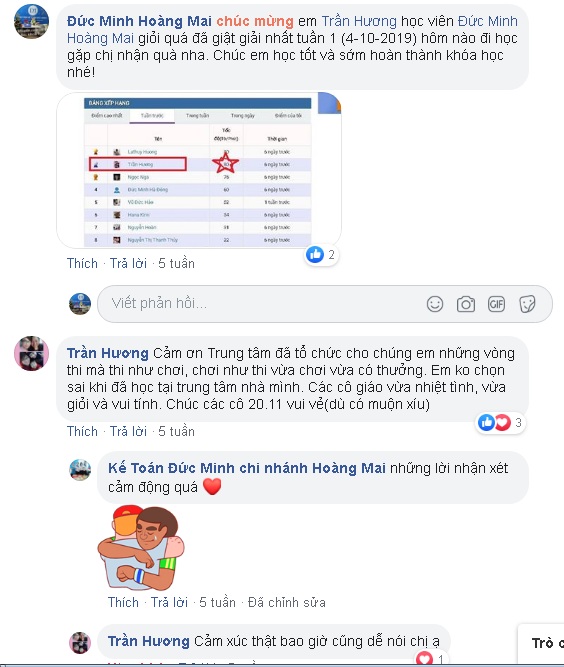564x667 pixels.
Task: Open Đức Minh Hoàng Mai profile avatar
Action: [31, 21]
